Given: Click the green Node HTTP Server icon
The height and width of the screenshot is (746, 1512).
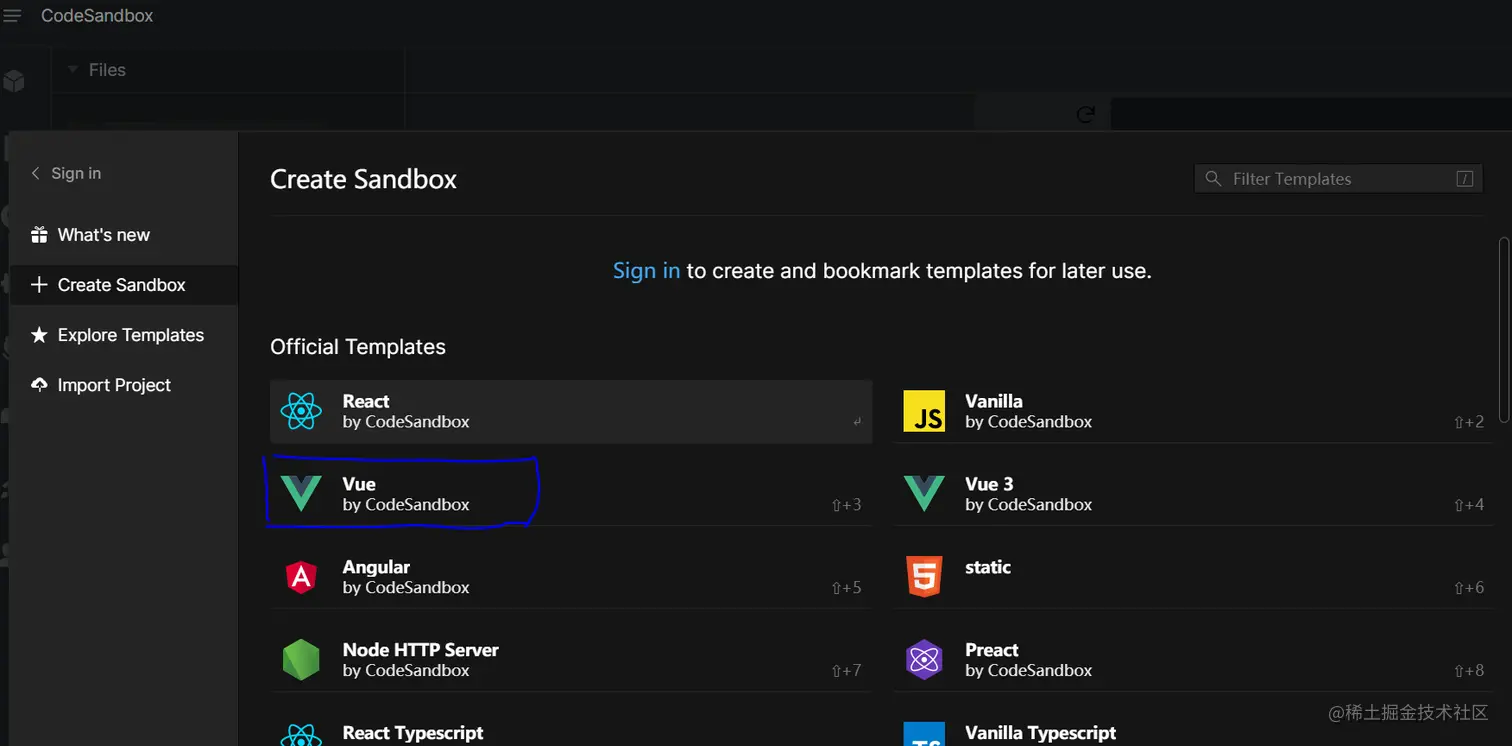Looking at the screenshot, I should pos(301,660).
